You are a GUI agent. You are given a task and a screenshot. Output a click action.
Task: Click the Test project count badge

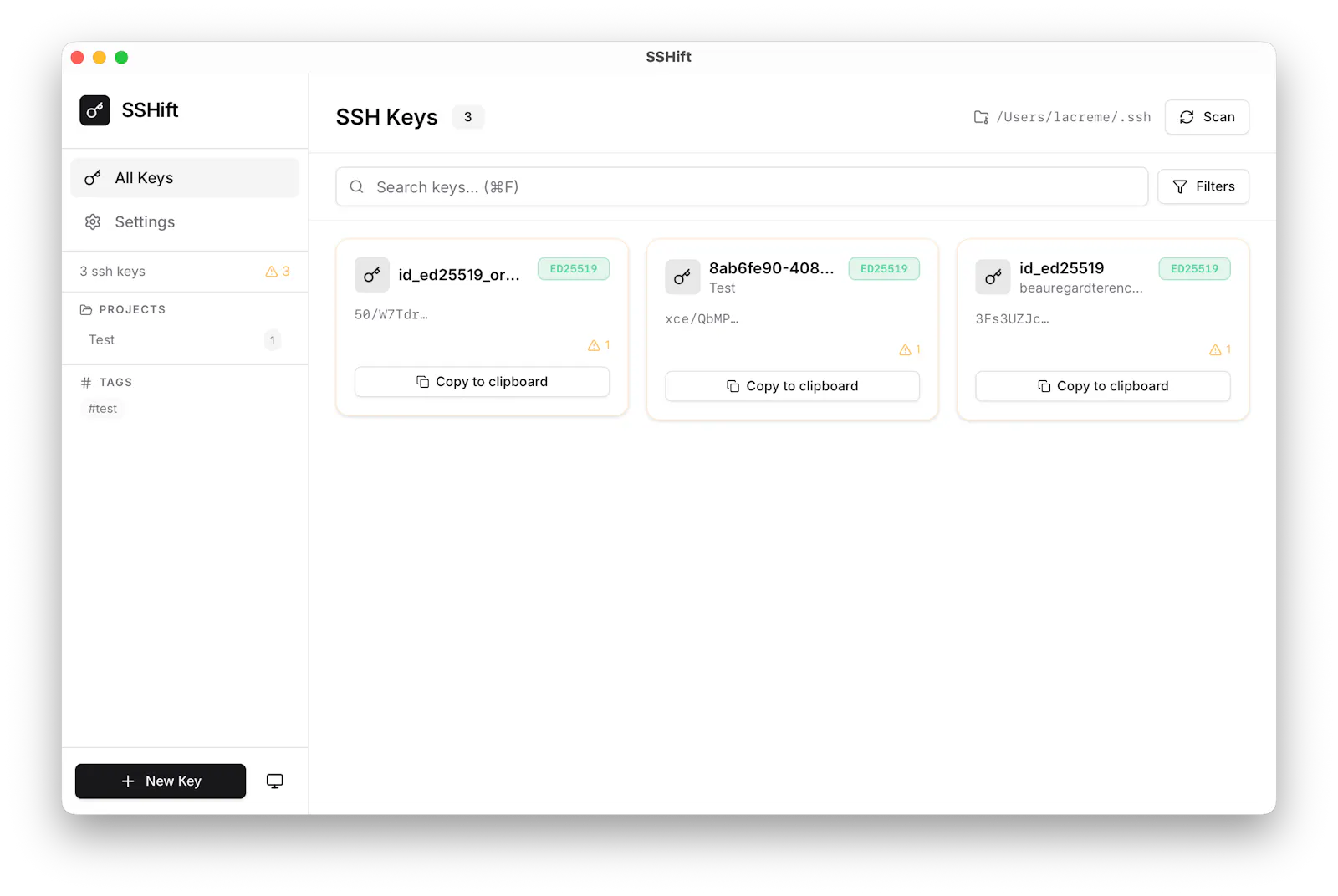tap(273, 340)
